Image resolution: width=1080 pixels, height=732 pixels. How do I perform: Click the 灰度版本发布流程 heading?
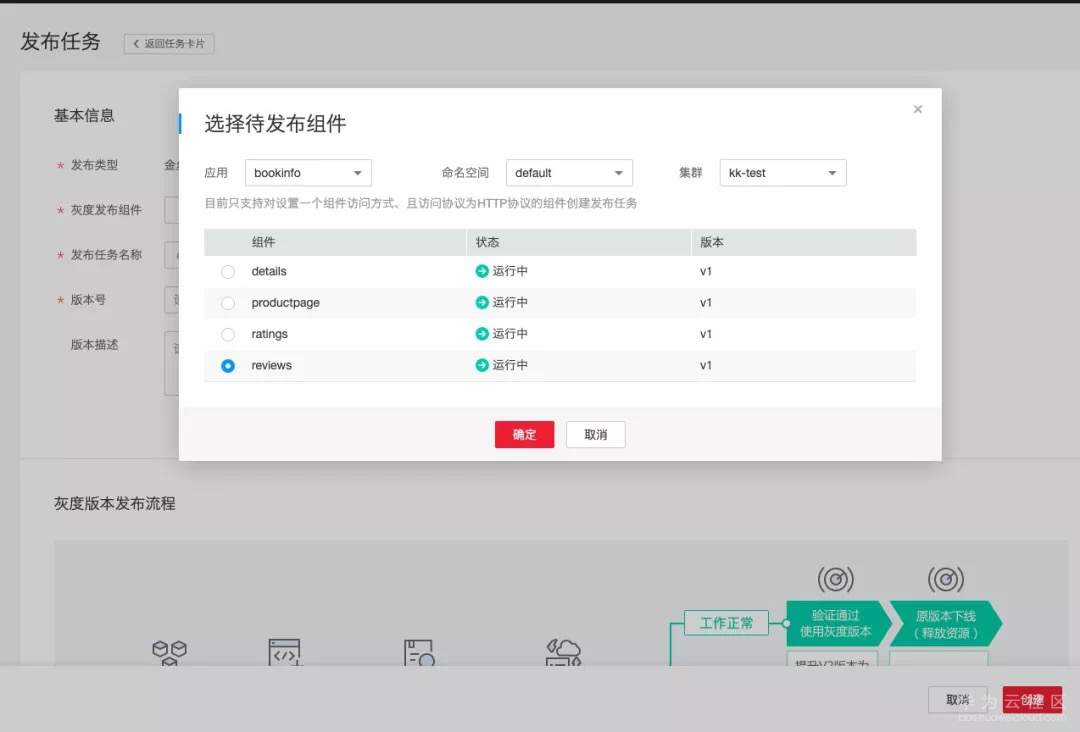[x=114, y=503]
